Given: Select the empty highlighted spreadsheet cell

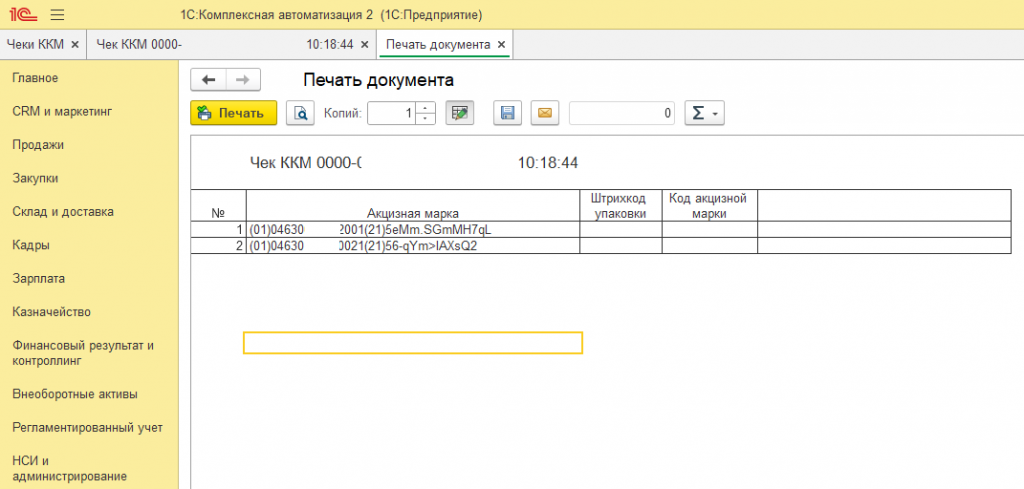Looking at the screenshot, I should [x=413, y=343].
